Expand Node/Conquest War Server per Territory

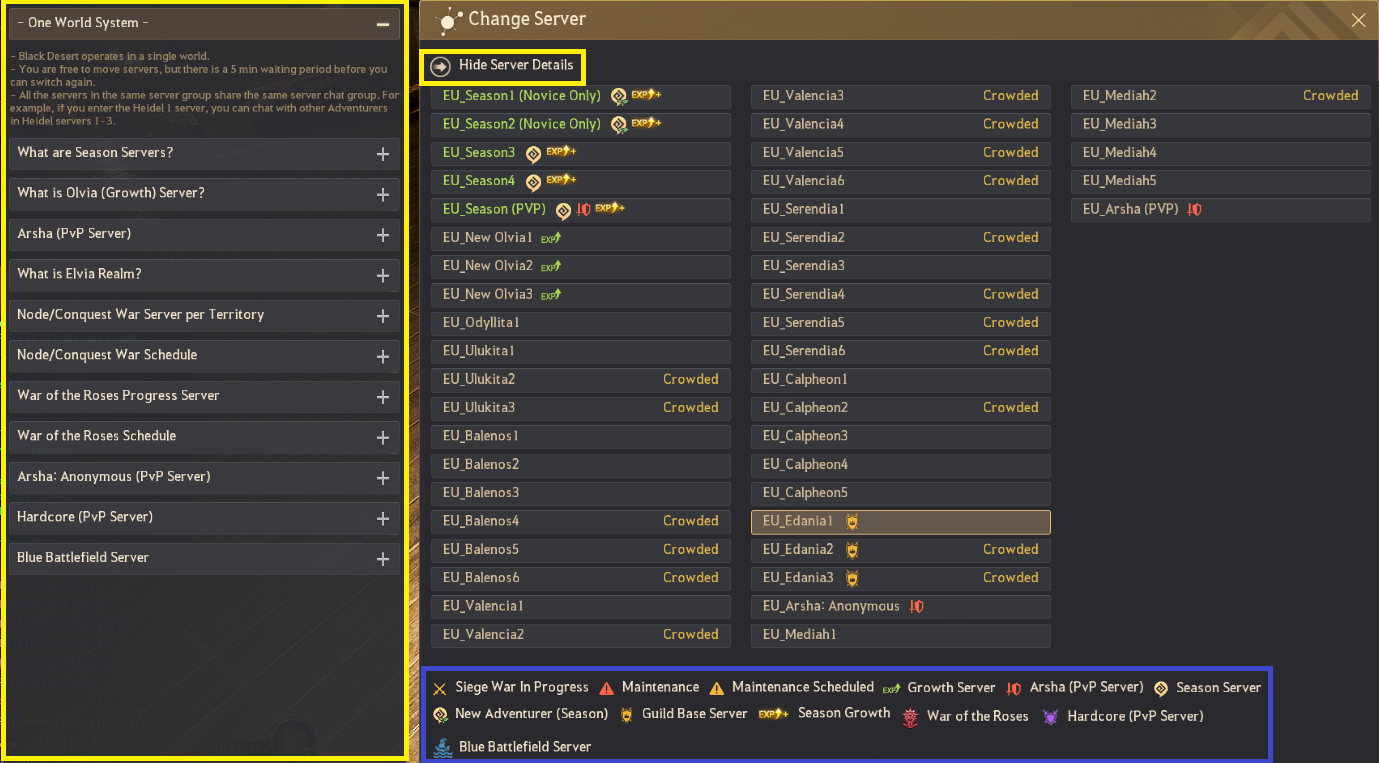tap(382, 316)
